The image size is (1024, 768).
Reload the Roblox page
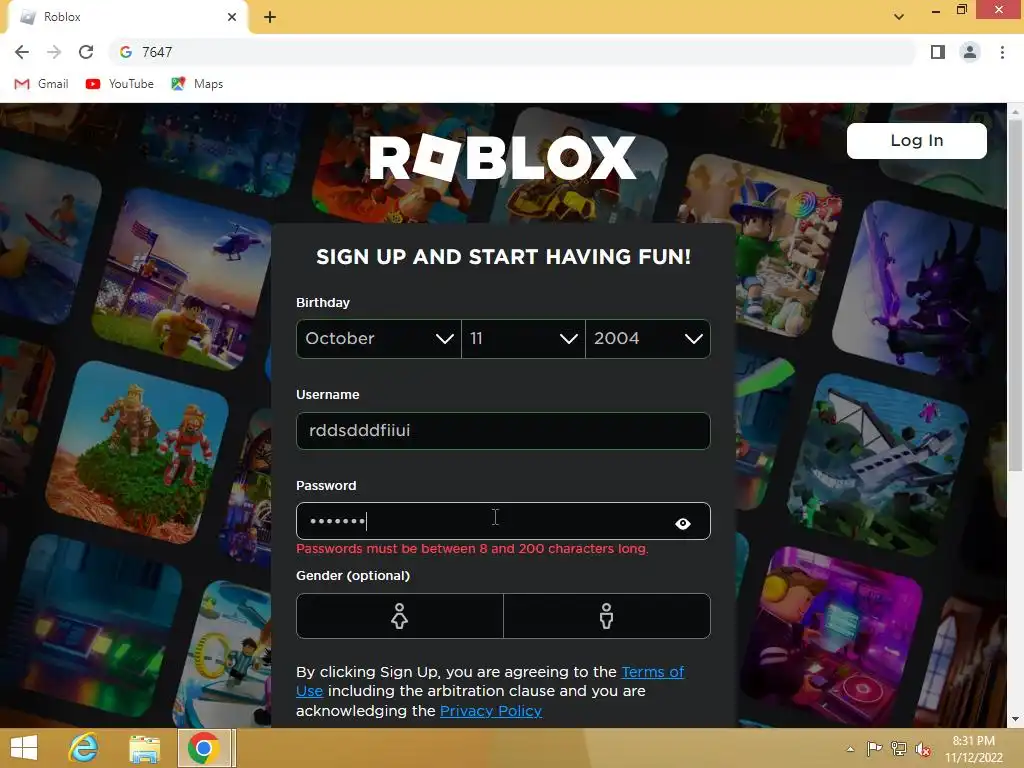tap(86, 52)
